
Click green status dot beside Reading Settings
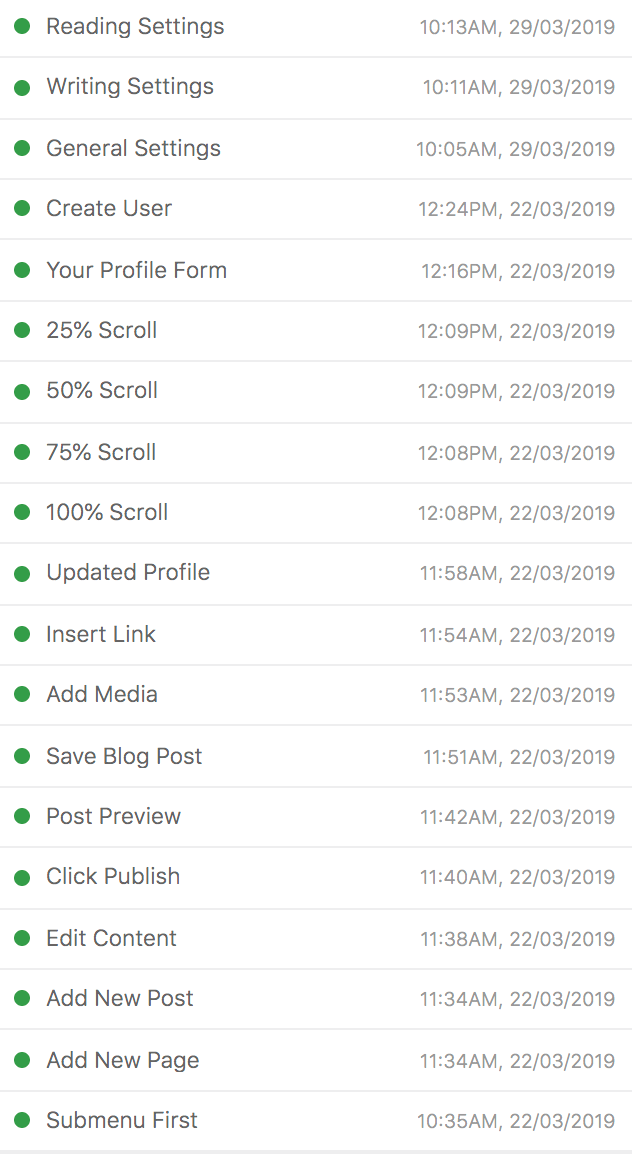22,27
